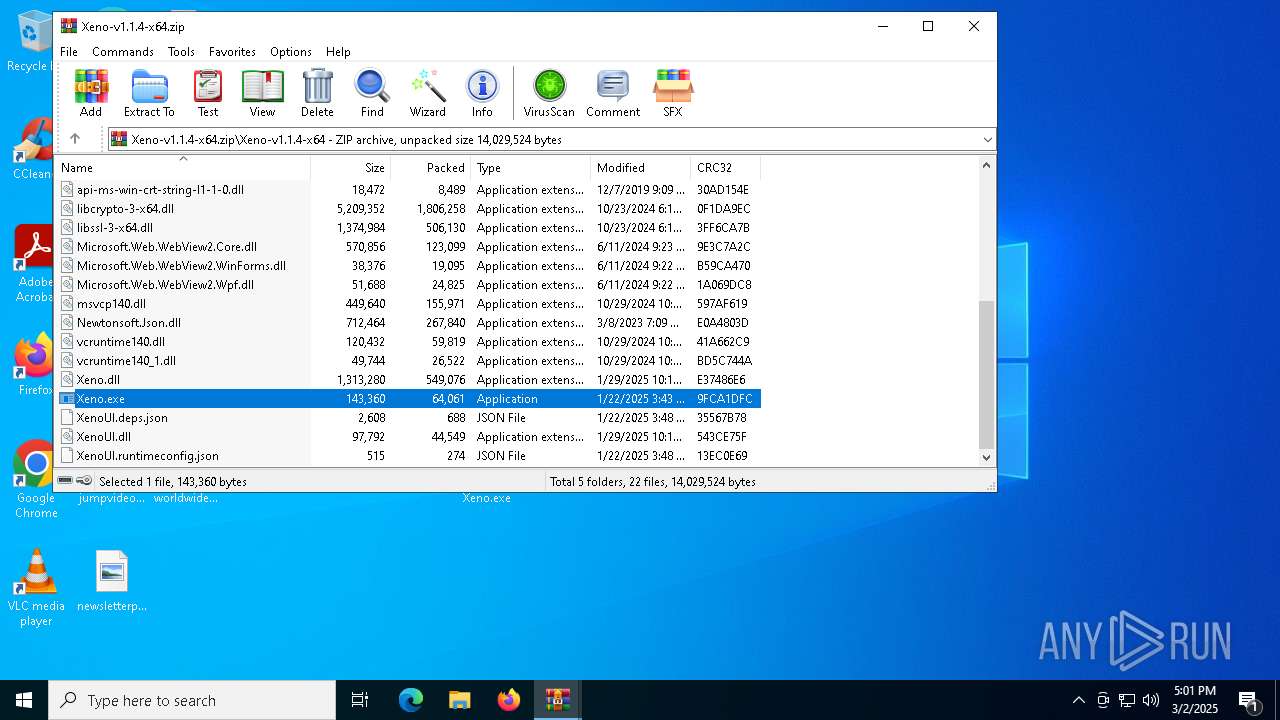Screen dimensions: 1280x720
Task: Click the file list vertical scrollbar thumb
Action: pos(987,373)
